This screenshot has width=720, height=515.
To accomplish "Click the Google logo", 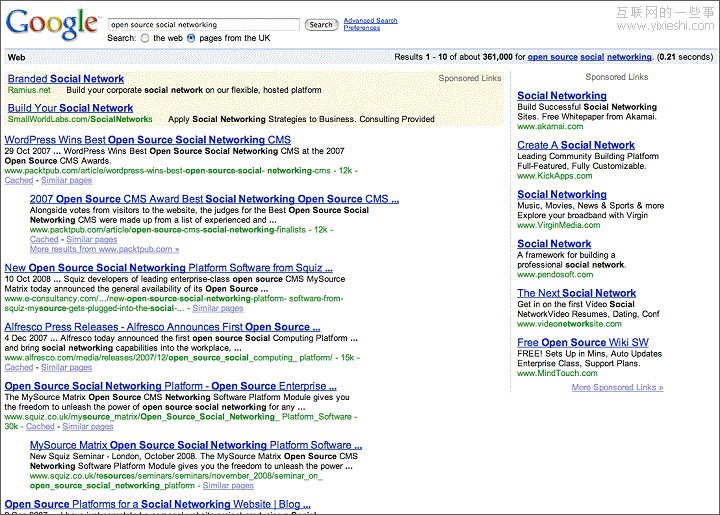I will pyautogui.click(x=52, y=24).
